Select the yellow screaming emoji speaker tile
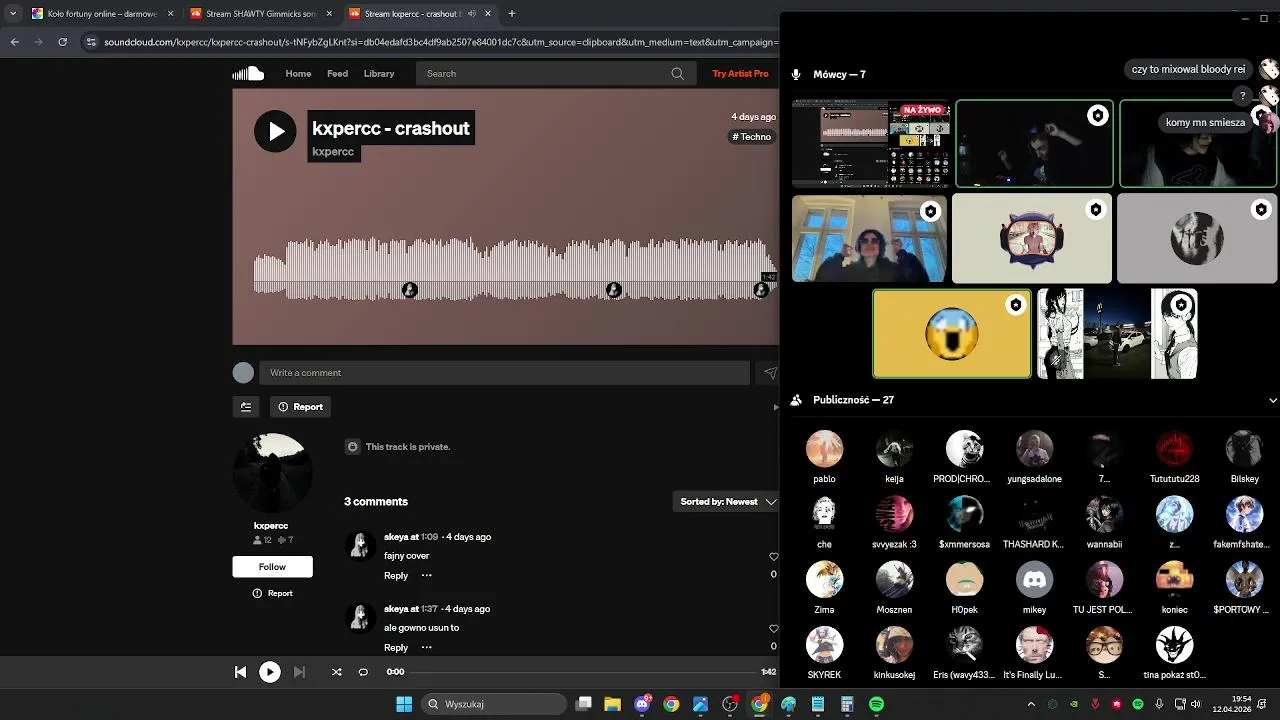The width and height of the screenshot is (1280, 720). click(x=952, y=334)
